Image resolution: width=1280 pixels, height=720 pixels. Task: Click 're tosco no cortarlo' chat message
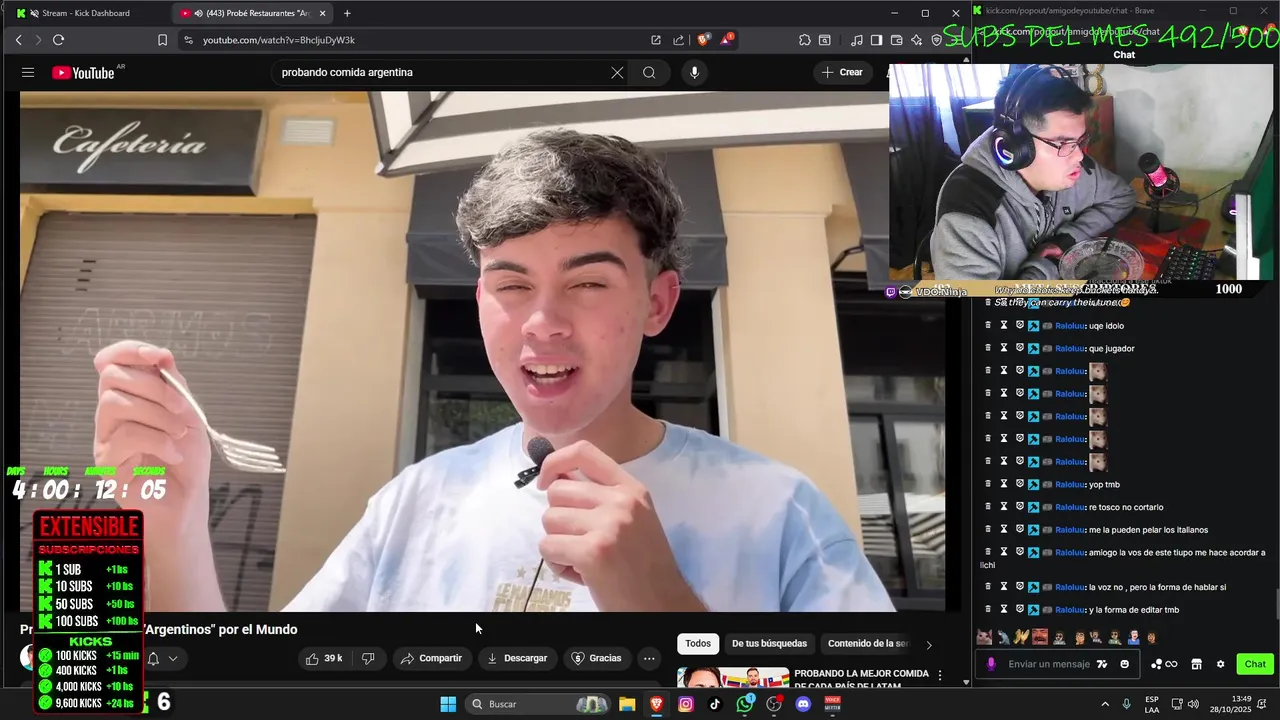click(1126, 507)
